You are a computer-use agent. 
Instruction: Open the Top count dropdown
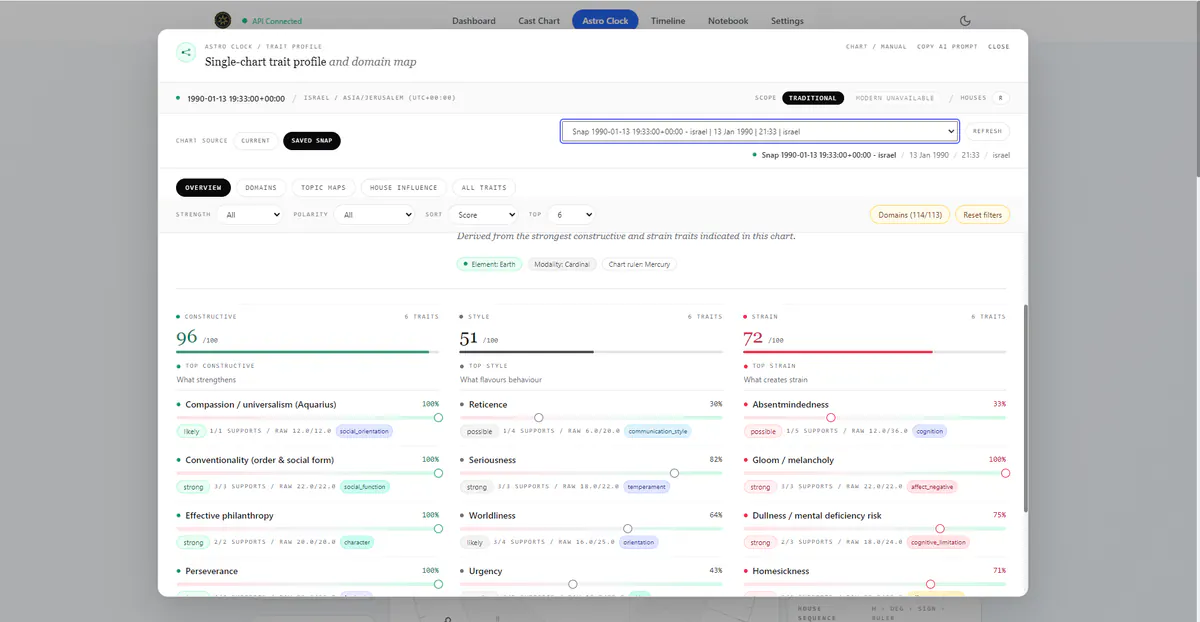coord(571,214)
